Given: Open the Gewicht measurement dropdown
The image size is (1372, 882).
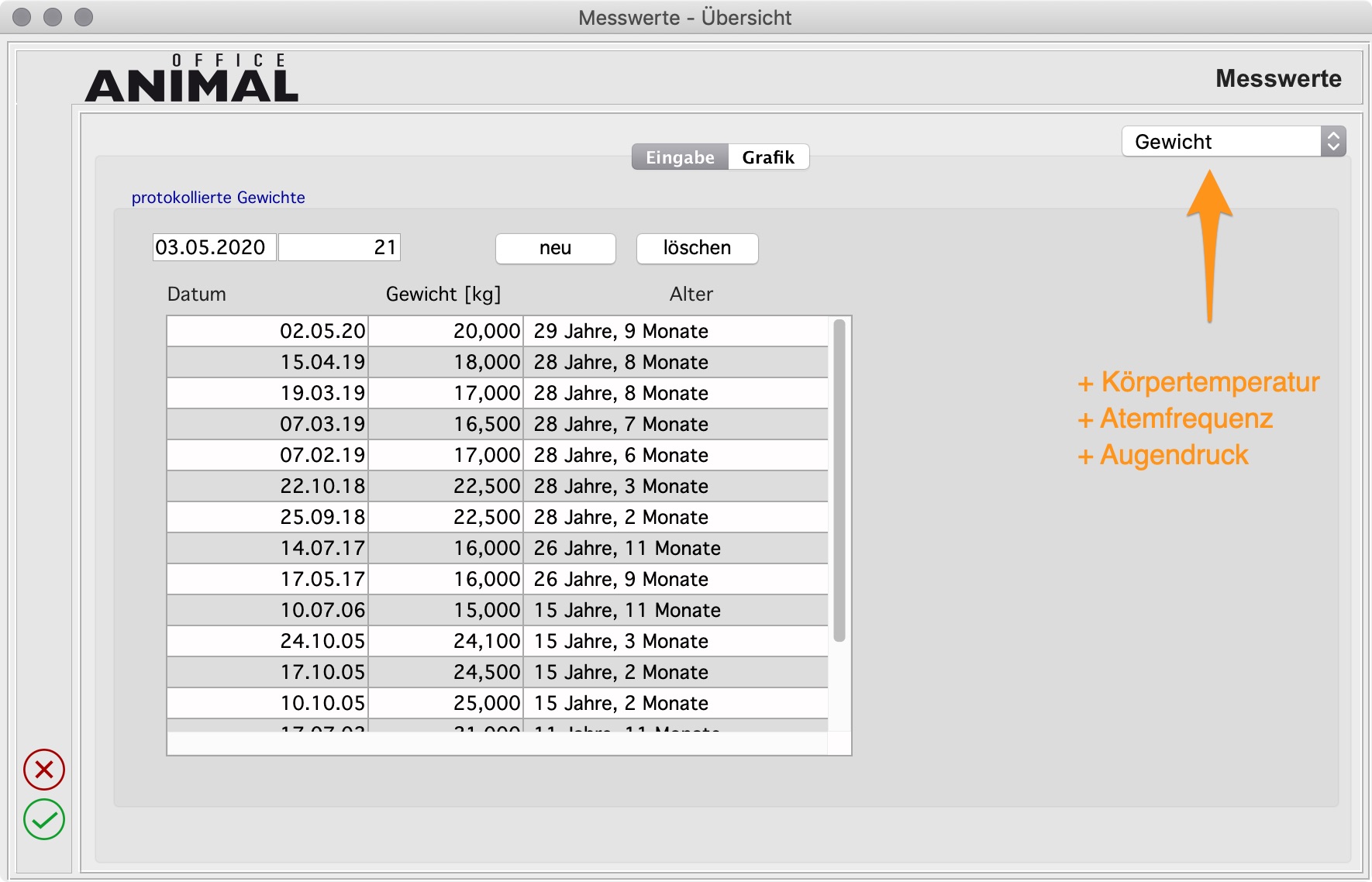Looking at the screenshot, I should pos(1232,142).
